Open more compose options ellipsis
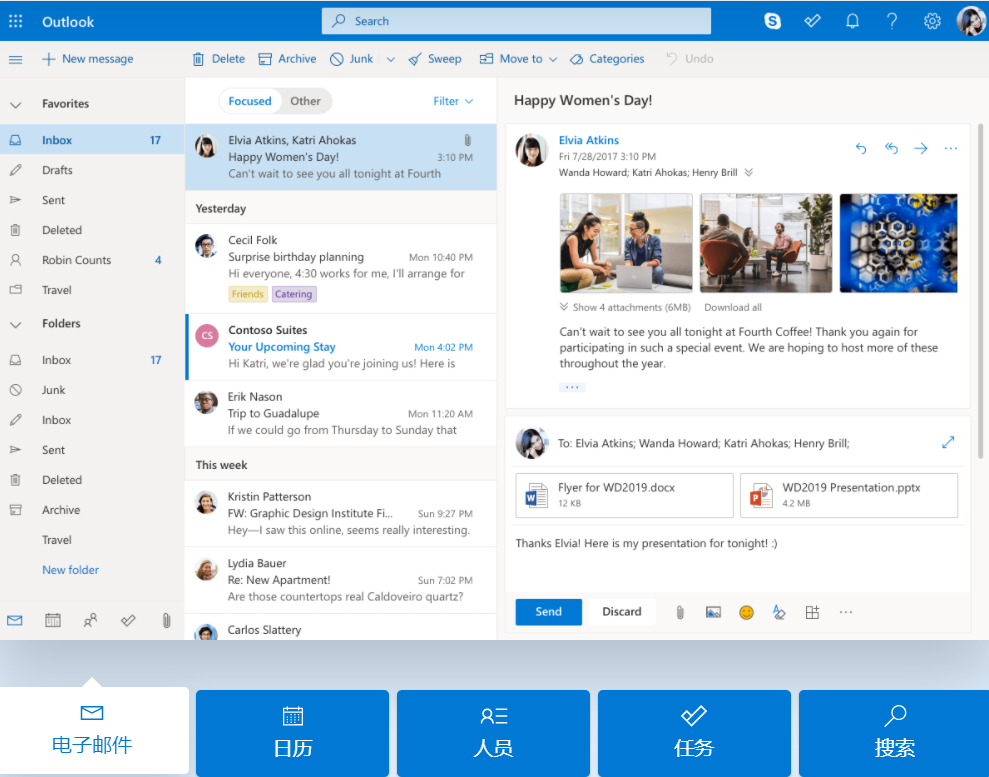Image resolution: width=989 pixels, height=777 pixels. pyautogui.click(x=846, y=612)
